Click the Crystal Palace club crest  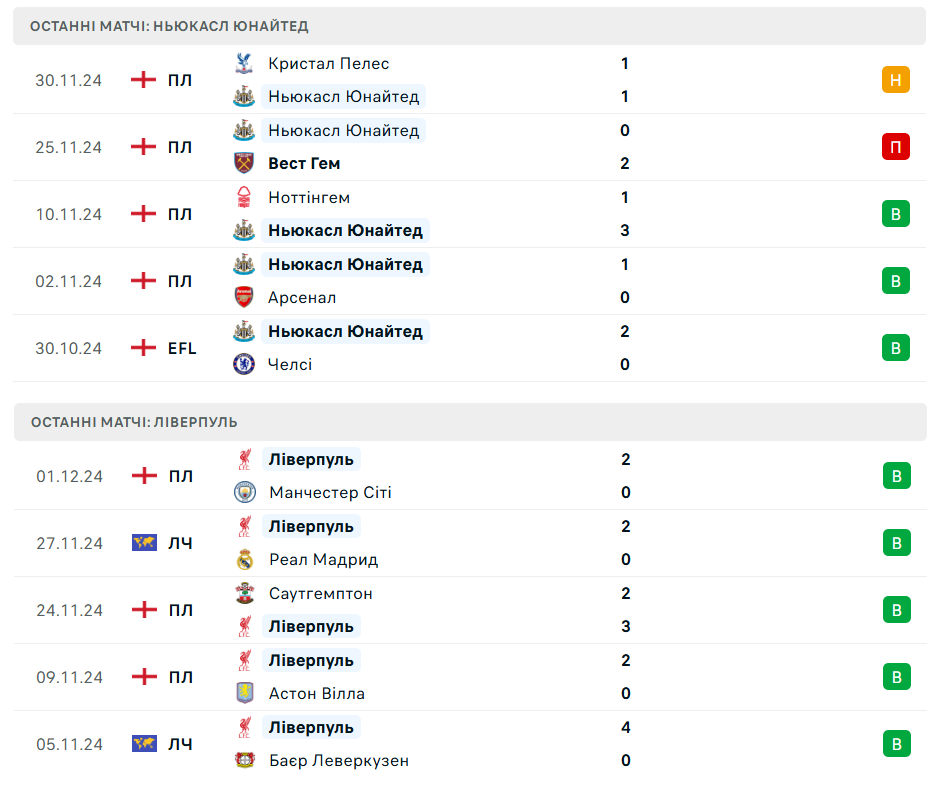click(243, 63)
